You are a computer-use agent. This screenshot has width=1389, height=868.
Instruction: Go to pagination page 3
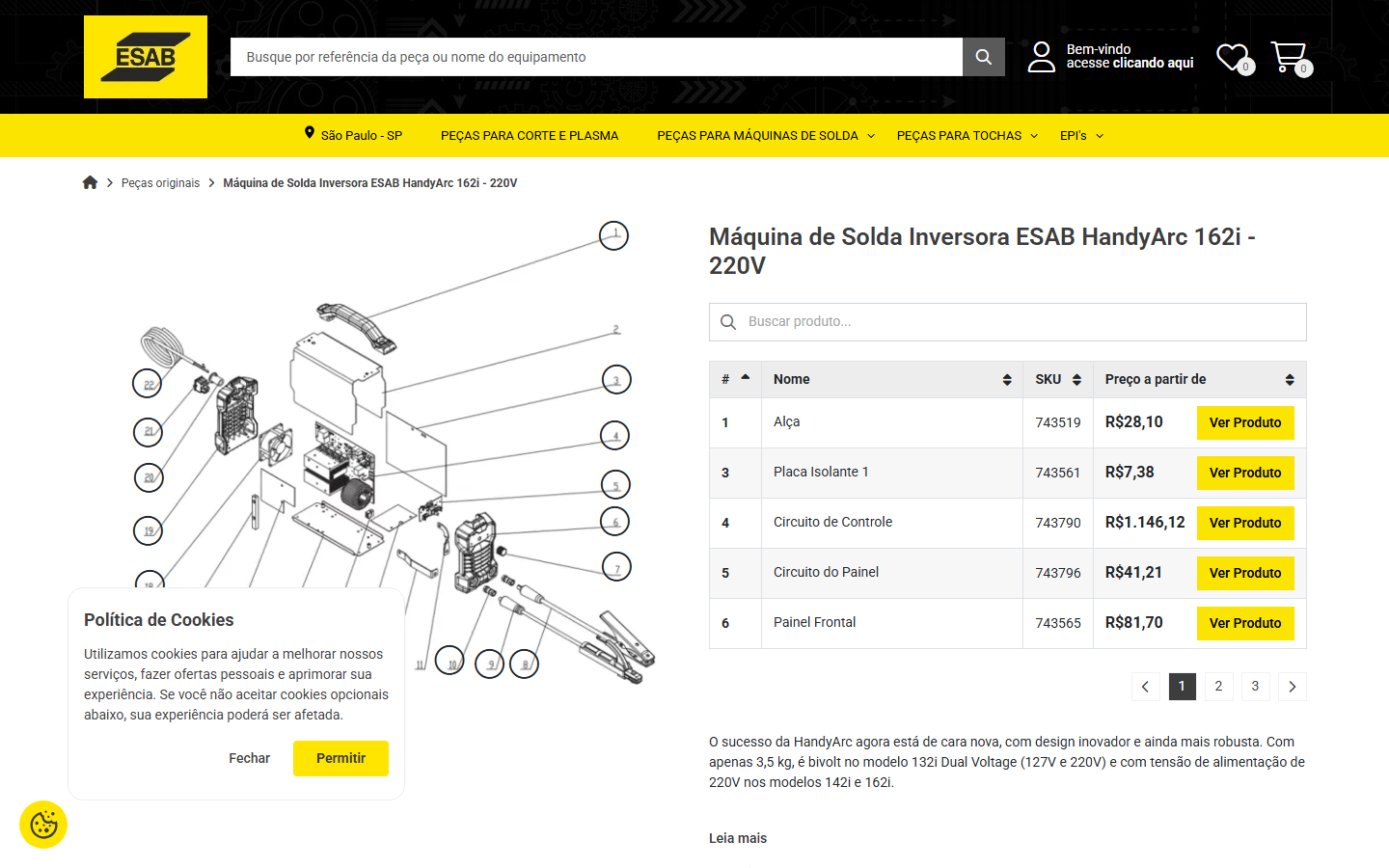tap(1255, 687)
